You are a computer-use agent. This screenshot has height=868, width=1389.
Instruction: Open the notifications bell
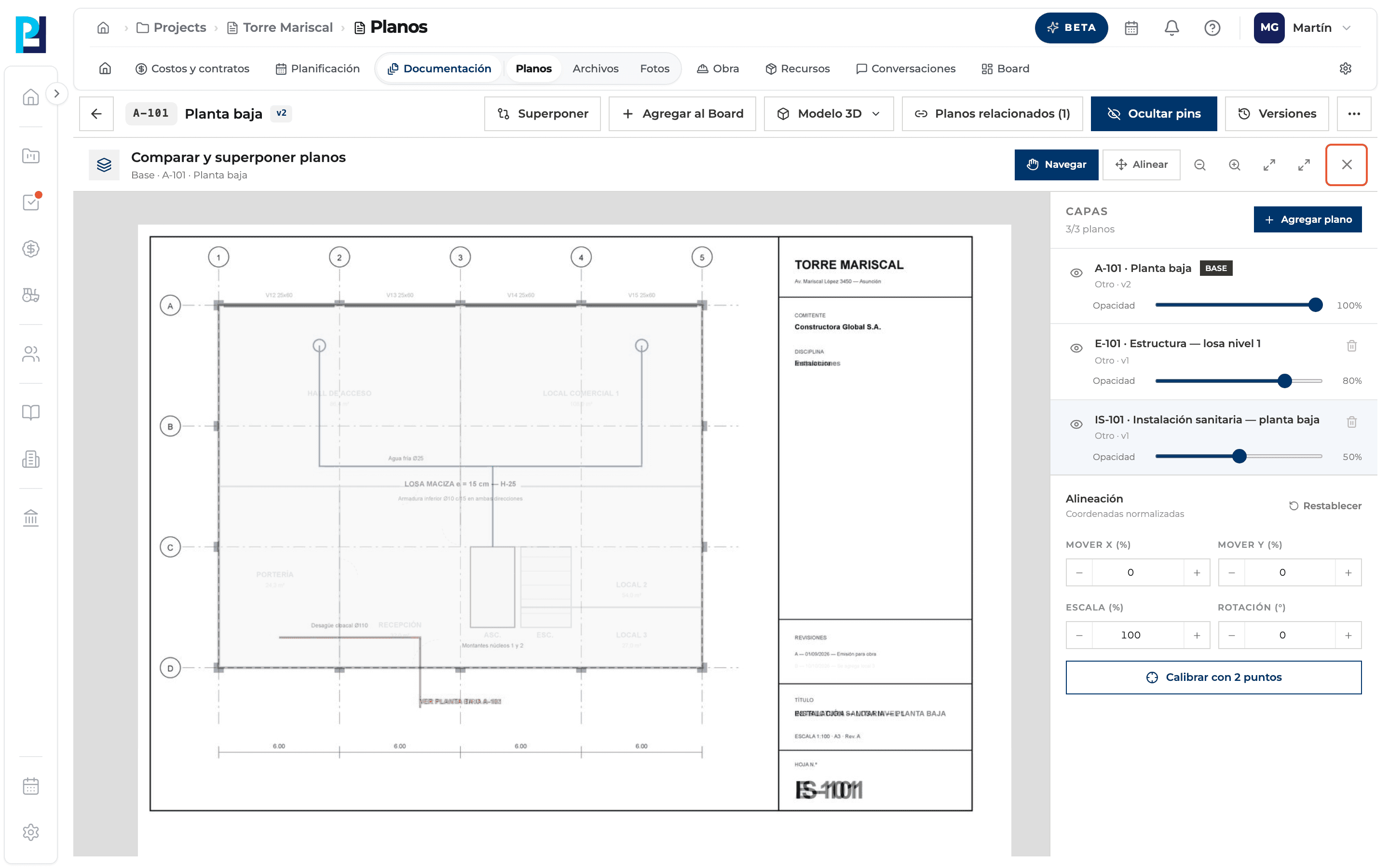[1171, 27]
